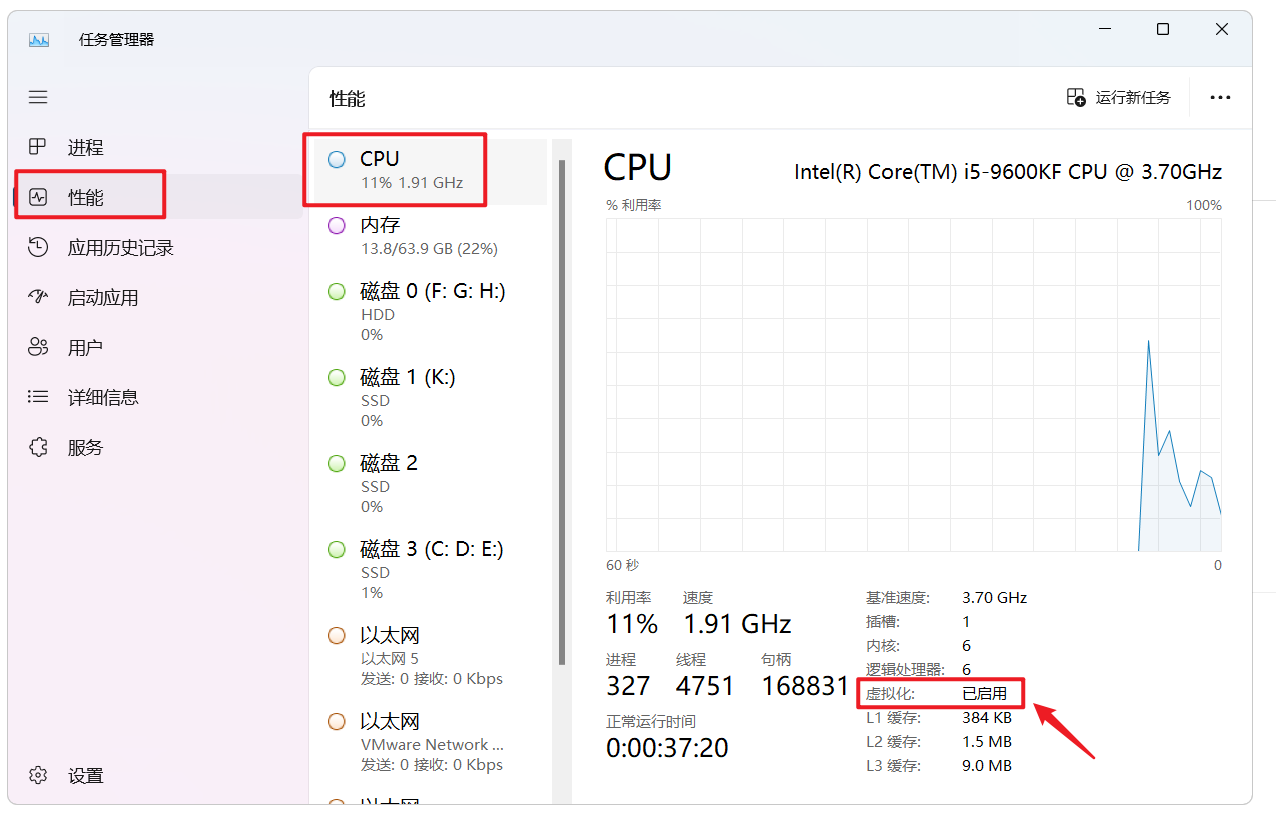This screenshot has height=822, width=1276.
Task: Click the 60 秒 graph axis label
Action: 622,565
